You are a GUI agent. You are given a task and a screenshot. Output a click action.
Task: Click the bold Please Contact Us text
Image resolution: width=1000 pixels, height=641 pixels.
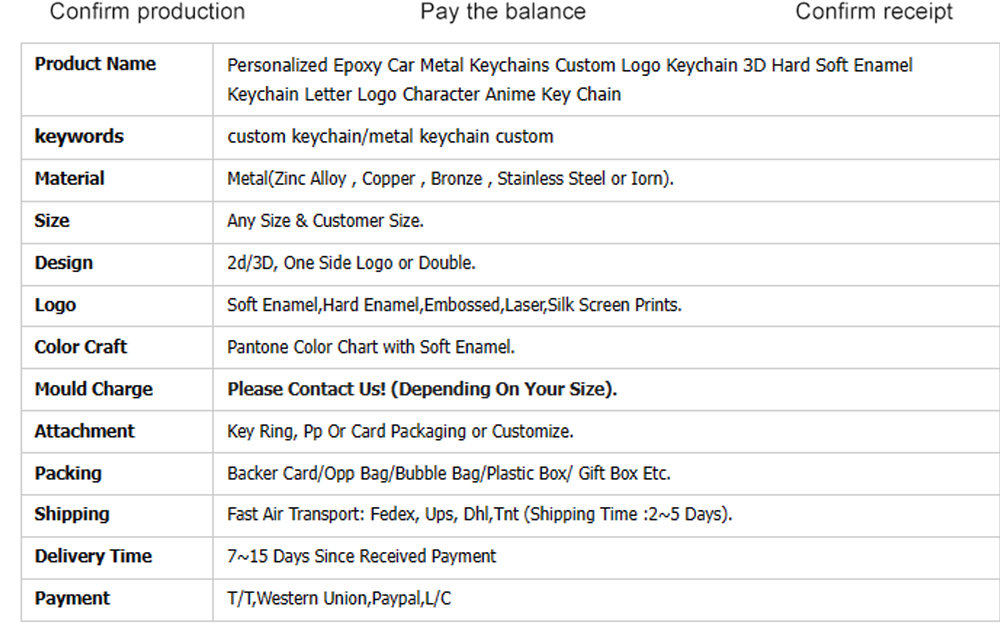pos(422,389)
